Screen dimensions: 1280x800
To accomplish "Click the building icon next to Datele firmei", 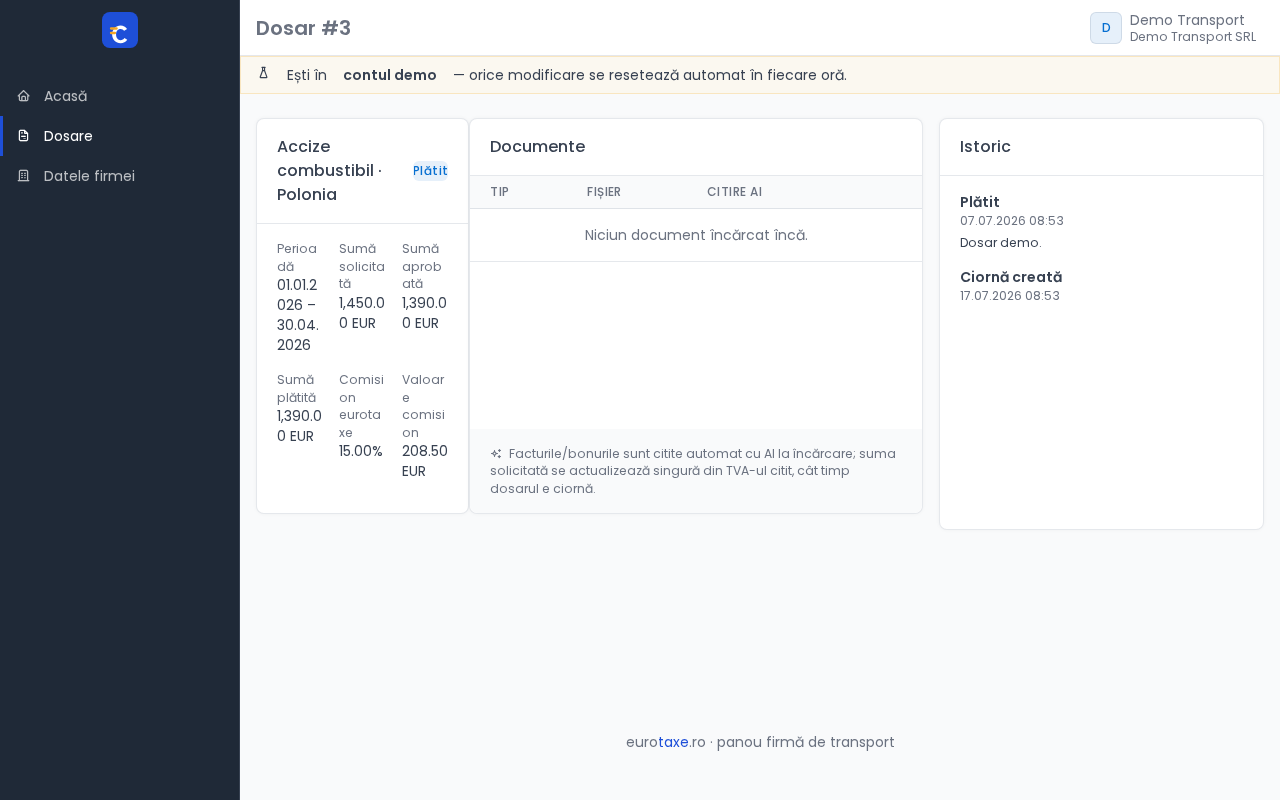I will [x=24, y=176].
